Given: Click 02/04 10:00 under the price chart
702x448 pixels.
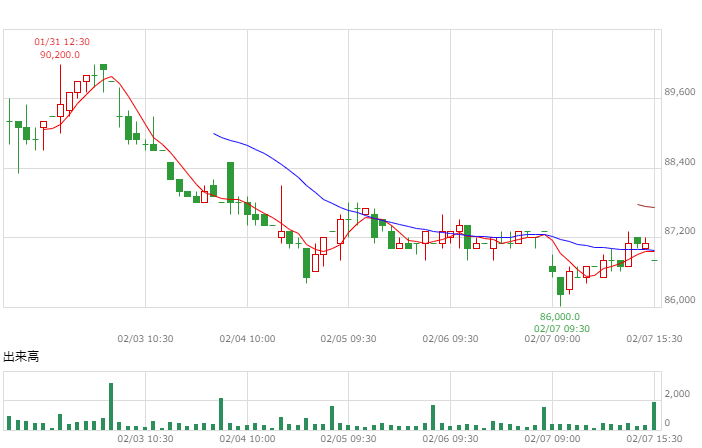Looking at the screenshot, I should click(x=247, y=339).
